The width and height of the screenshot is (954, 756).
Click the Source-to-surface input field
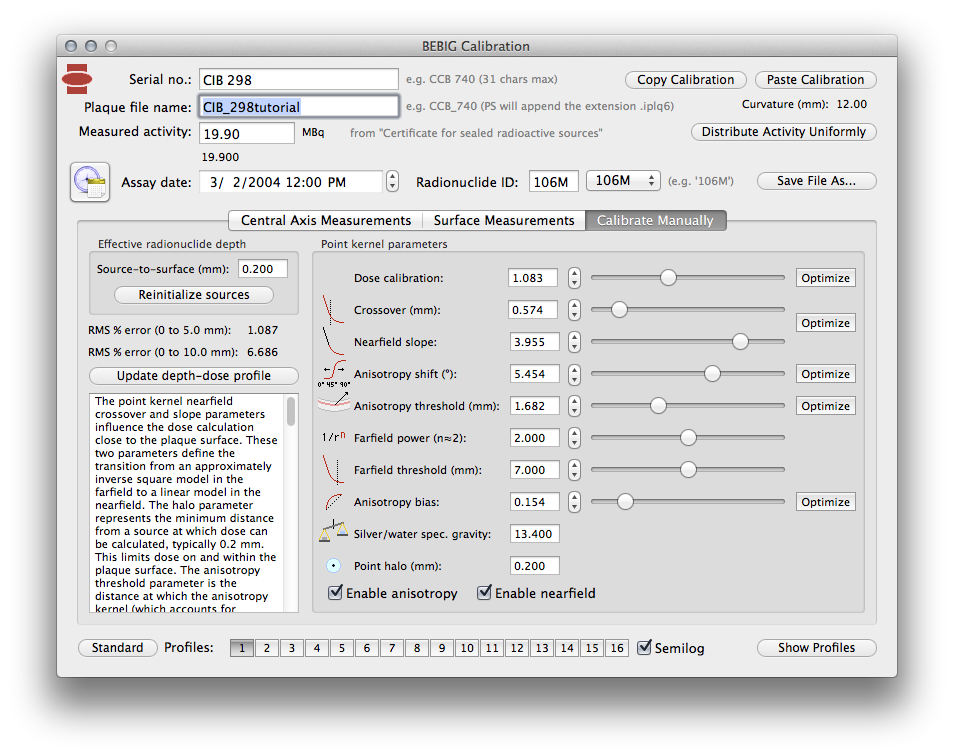[263, 268]
